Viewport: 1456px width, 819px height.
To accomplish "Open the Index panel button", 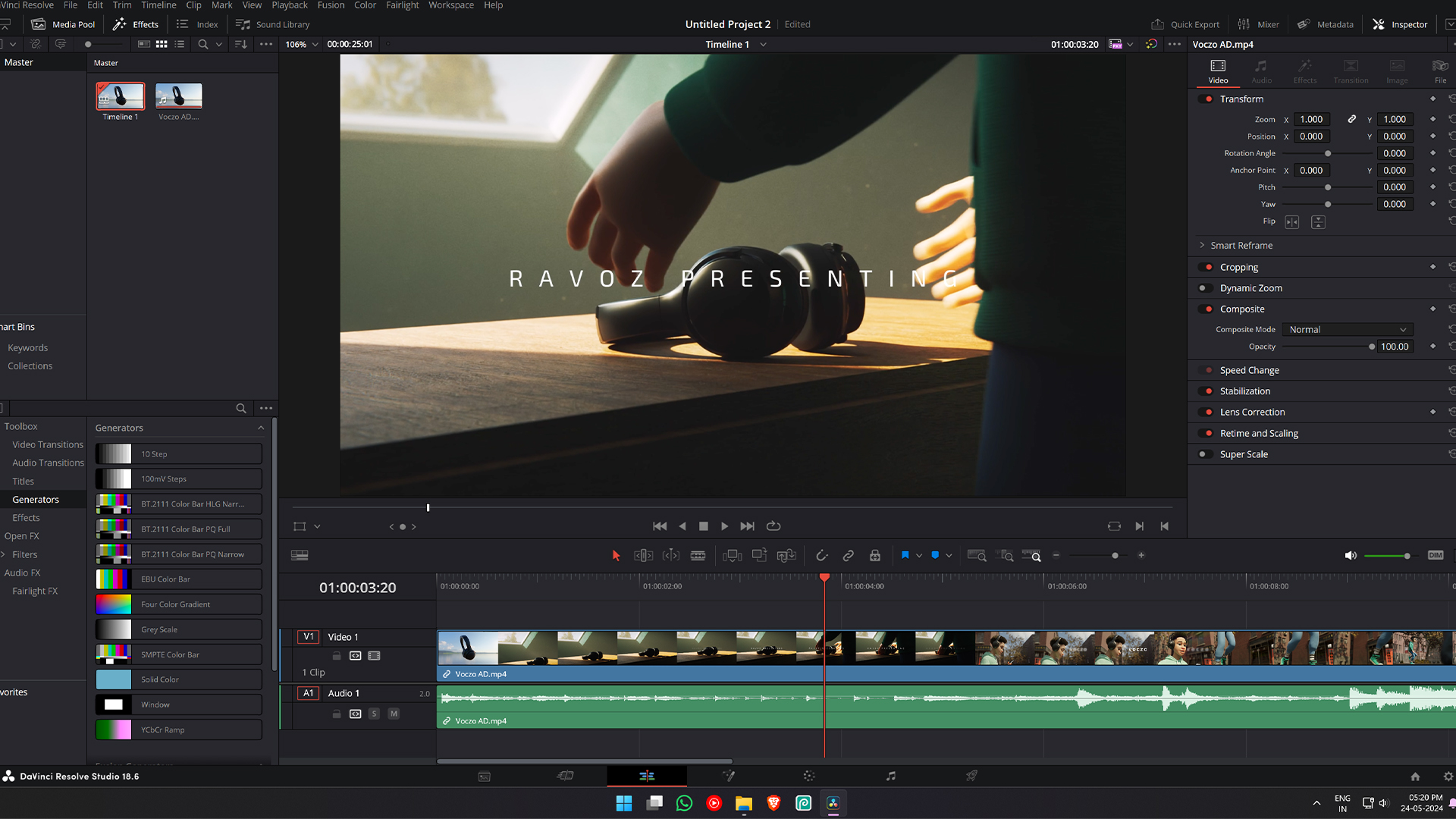I will [x=197, y=24].
